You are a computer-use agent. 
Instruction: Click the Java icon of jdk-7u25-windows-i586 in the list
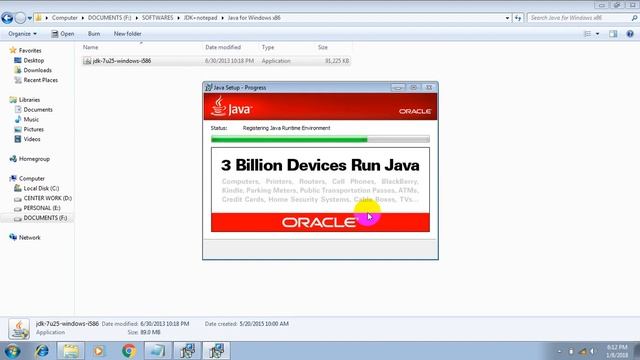tap(87, 61)
